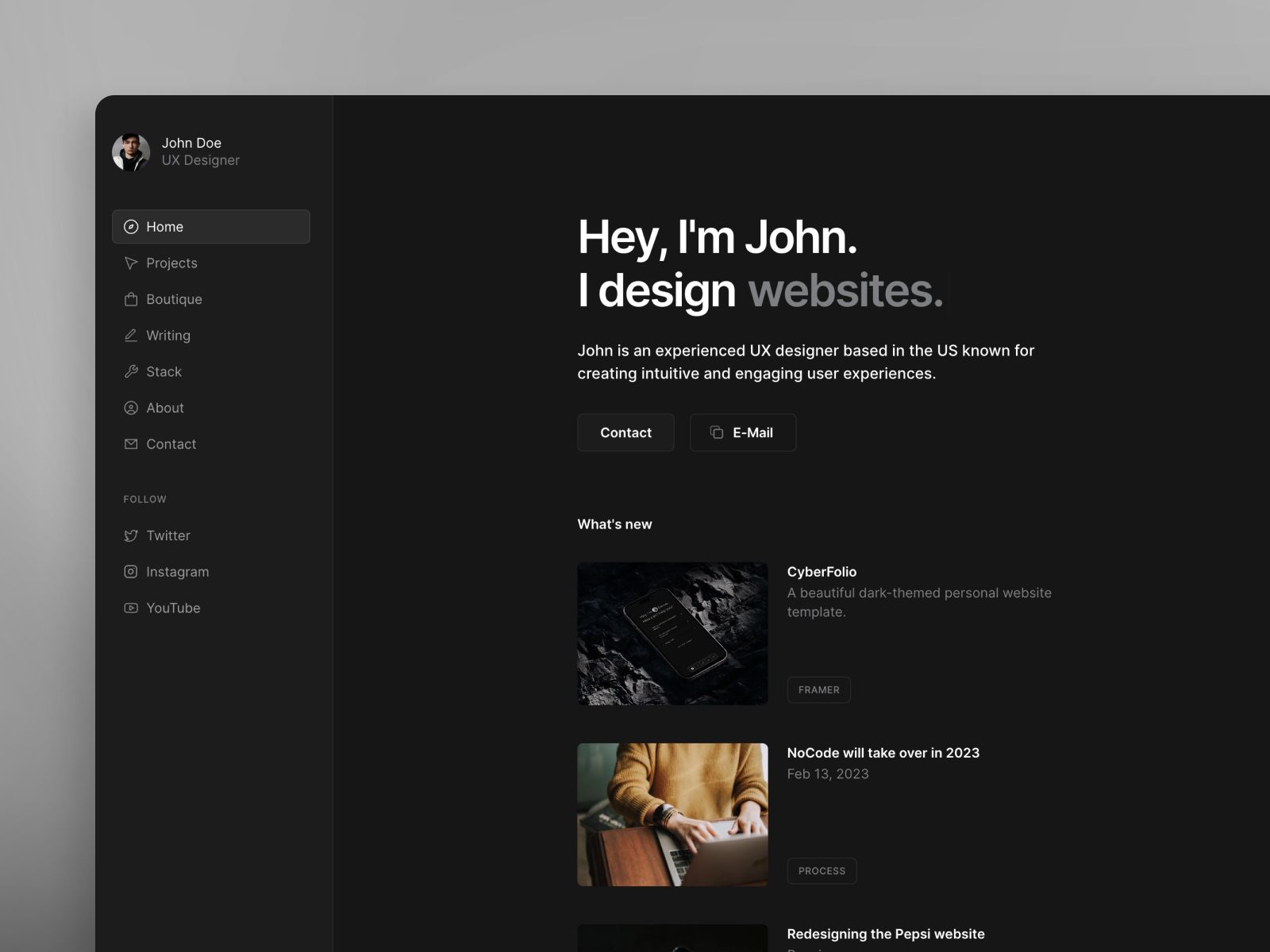The width and height of the screenshot is (1270, 952).
Task: Click the Instagram camera icon
Action: tap(131, 572)
